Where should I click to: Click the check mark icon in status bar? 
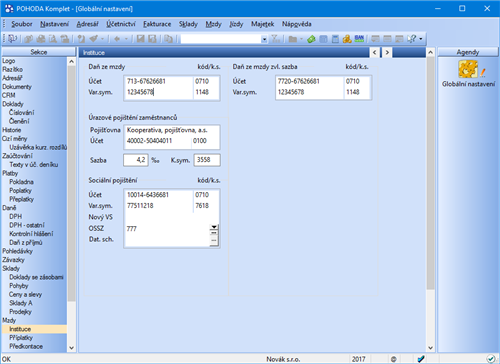click(x=490, y=359)
